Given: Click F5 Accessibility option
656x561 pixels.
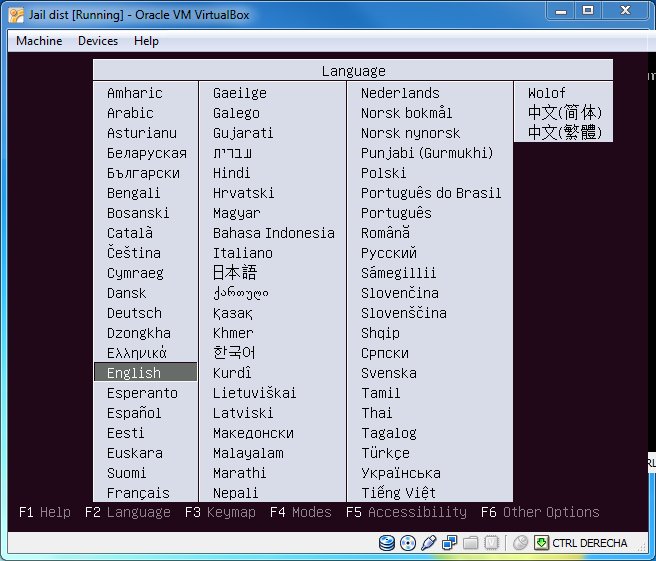Looking at the screenshot, I should point(406,512).
